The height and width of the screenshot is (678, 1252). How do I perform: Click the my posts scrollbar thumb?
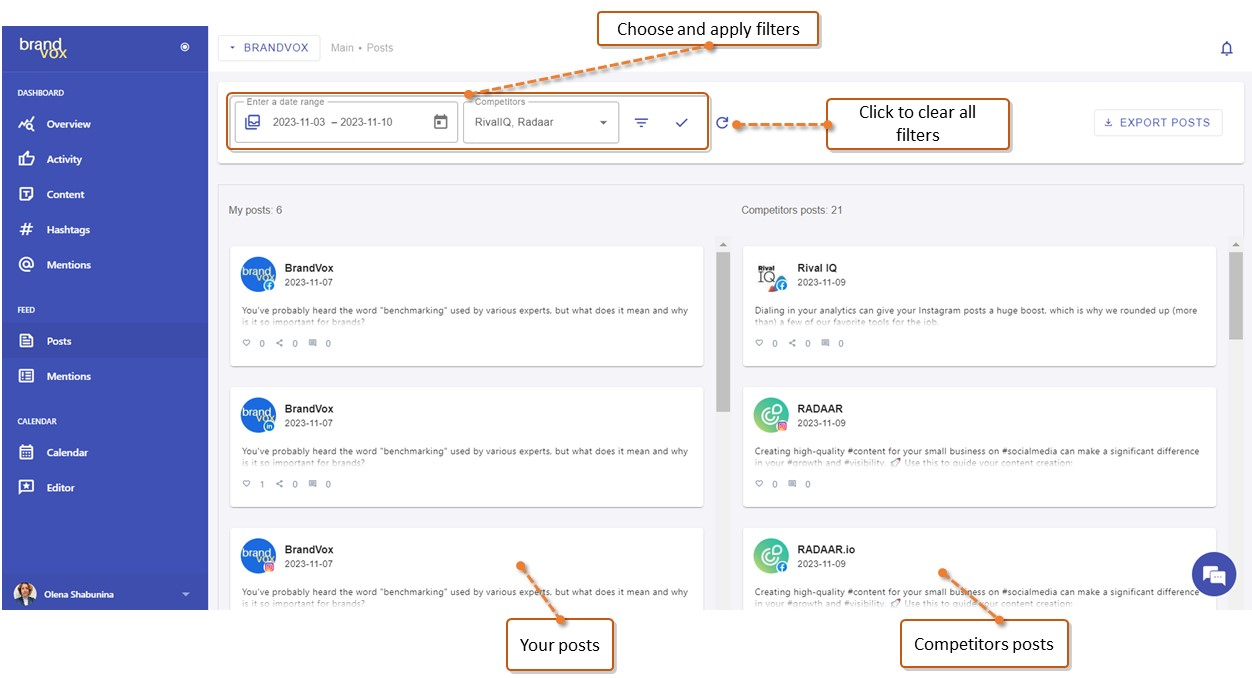tap(723, 331)
